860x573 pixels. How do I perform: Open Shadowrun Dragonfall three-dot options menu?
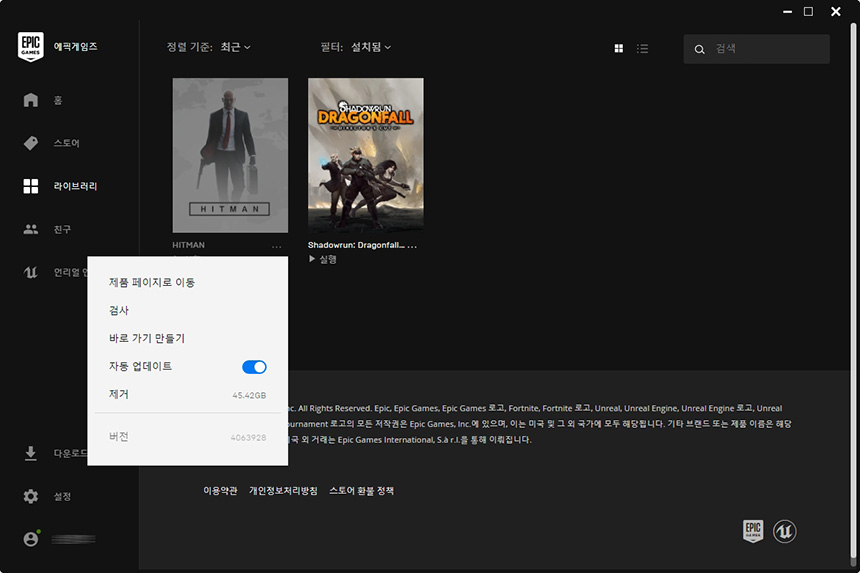click(x=412, y=246)
